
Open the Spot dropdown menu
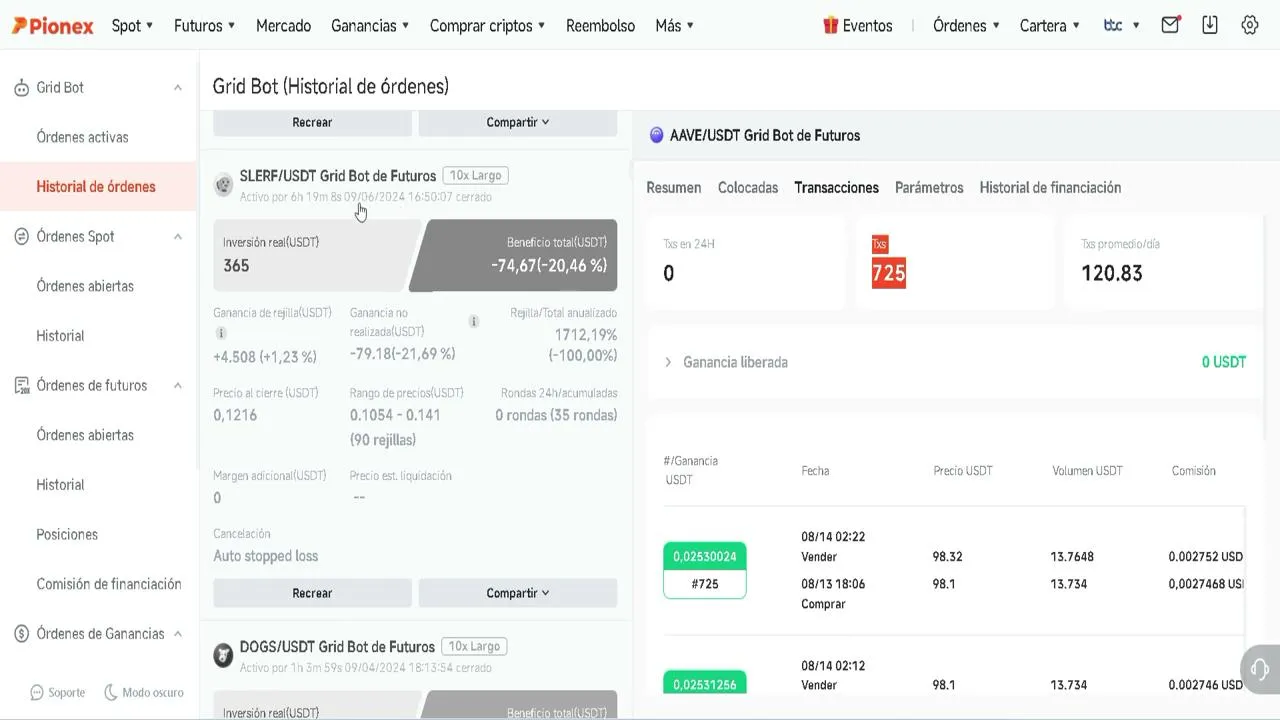[132, 26]
